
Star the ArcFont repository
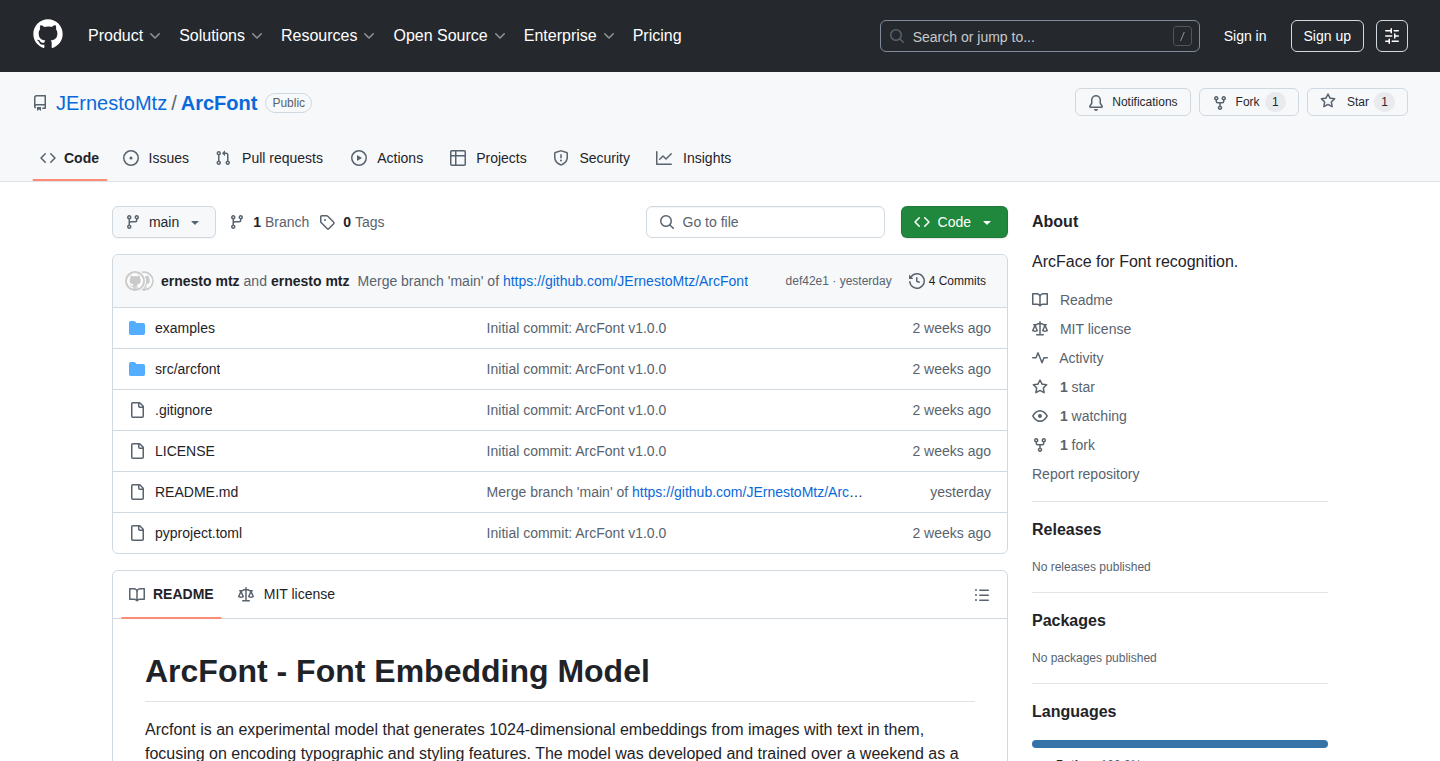pyautogui.click(x=1357, y=102)
